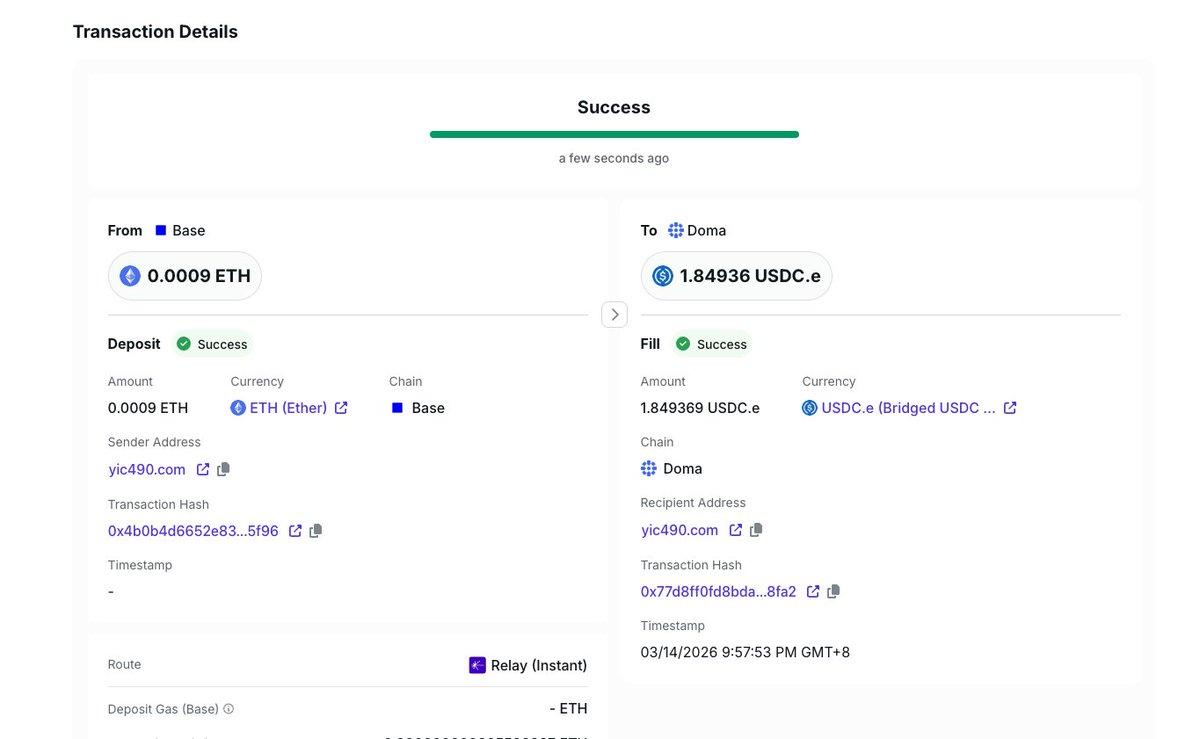Click the Fill Success status badge
This screenshot has width=1200, height=739.
(x=711, y=344)
